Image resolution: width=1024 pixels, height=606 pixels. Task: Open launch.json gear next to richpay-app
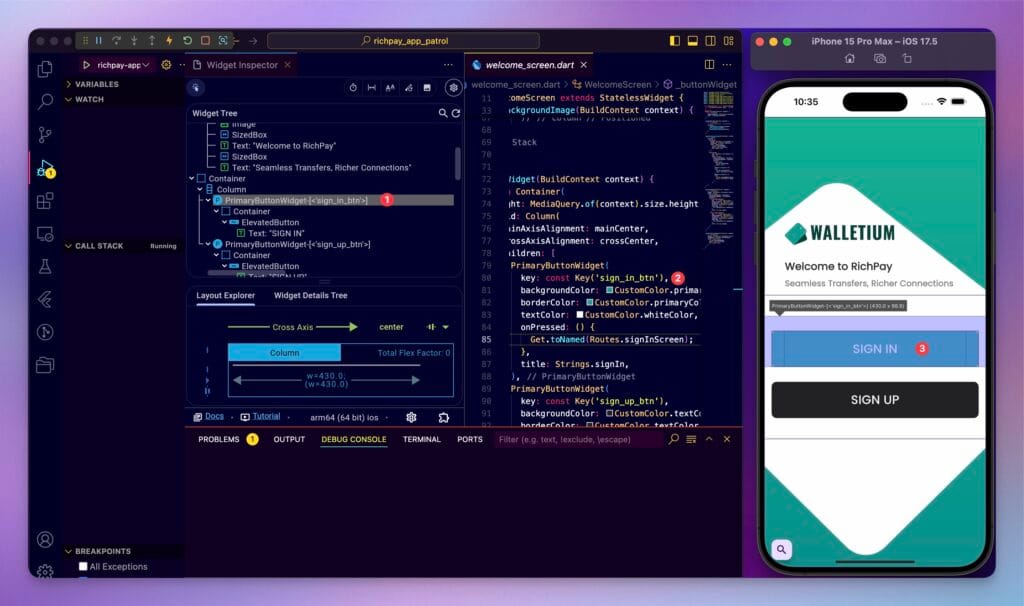(166, 65)
